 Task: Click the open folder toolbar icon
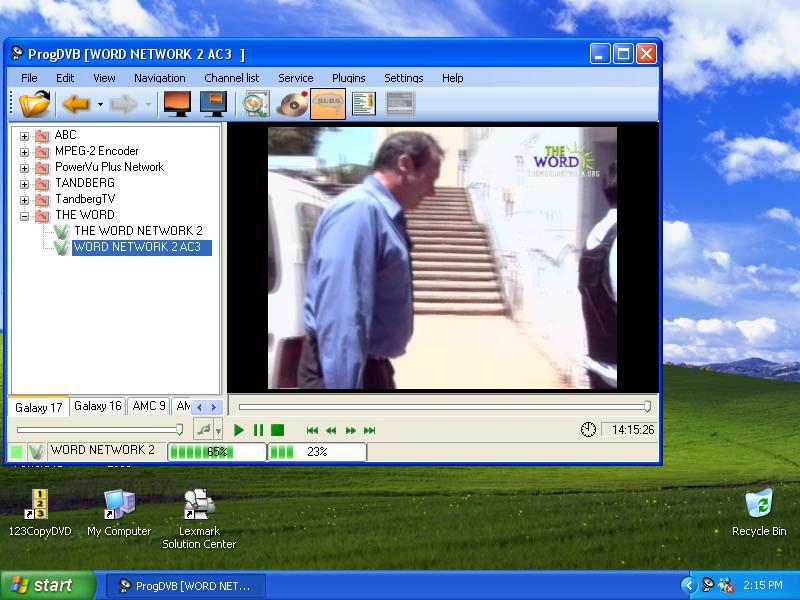coord(35,104)
